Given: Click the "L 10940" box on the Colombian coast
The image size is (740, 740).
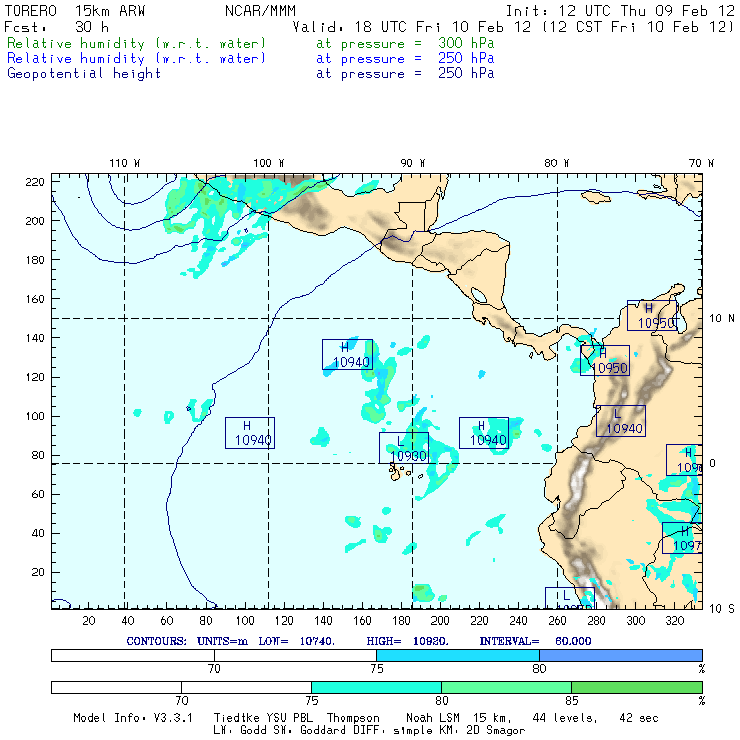Looking at the screenshot, I should pyautogui.click(x=621, y=421).
